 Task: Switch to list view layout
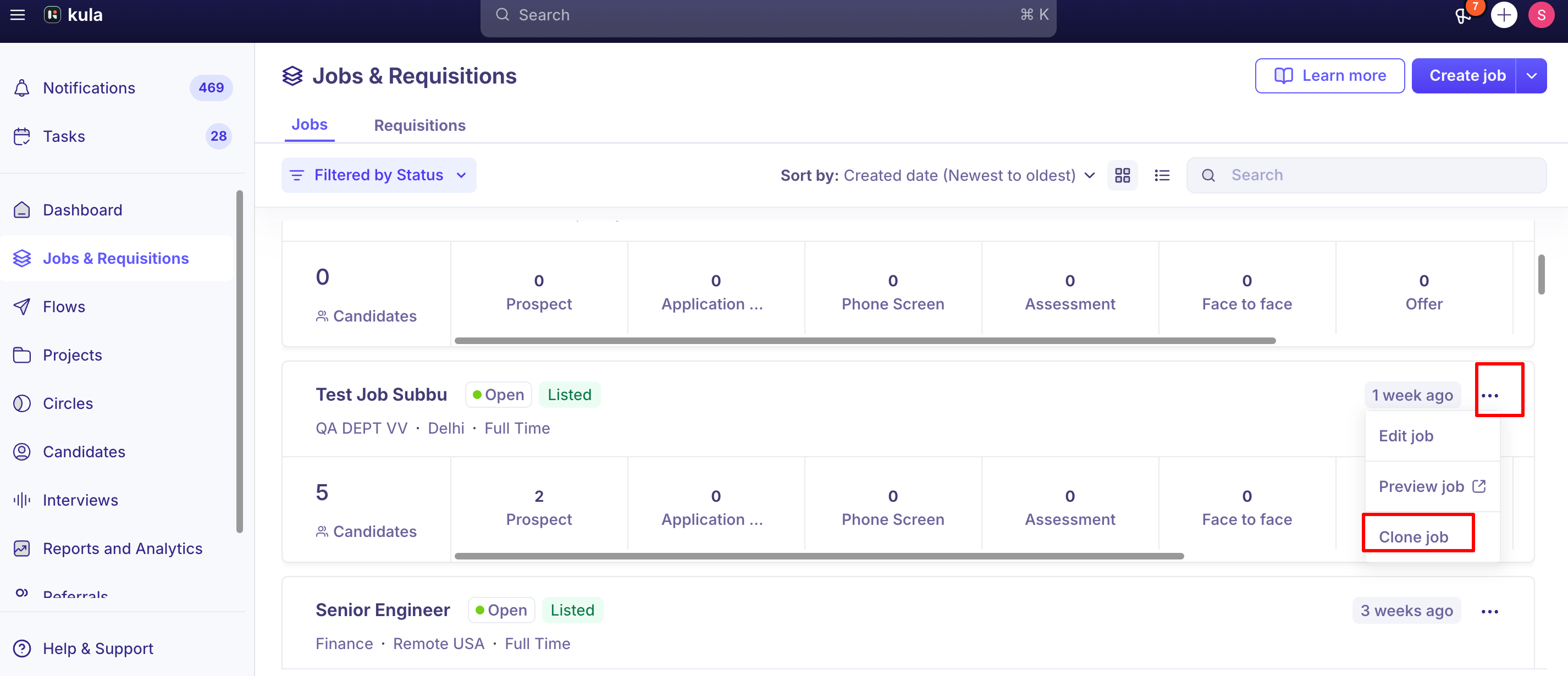(x=1162, y=175)
